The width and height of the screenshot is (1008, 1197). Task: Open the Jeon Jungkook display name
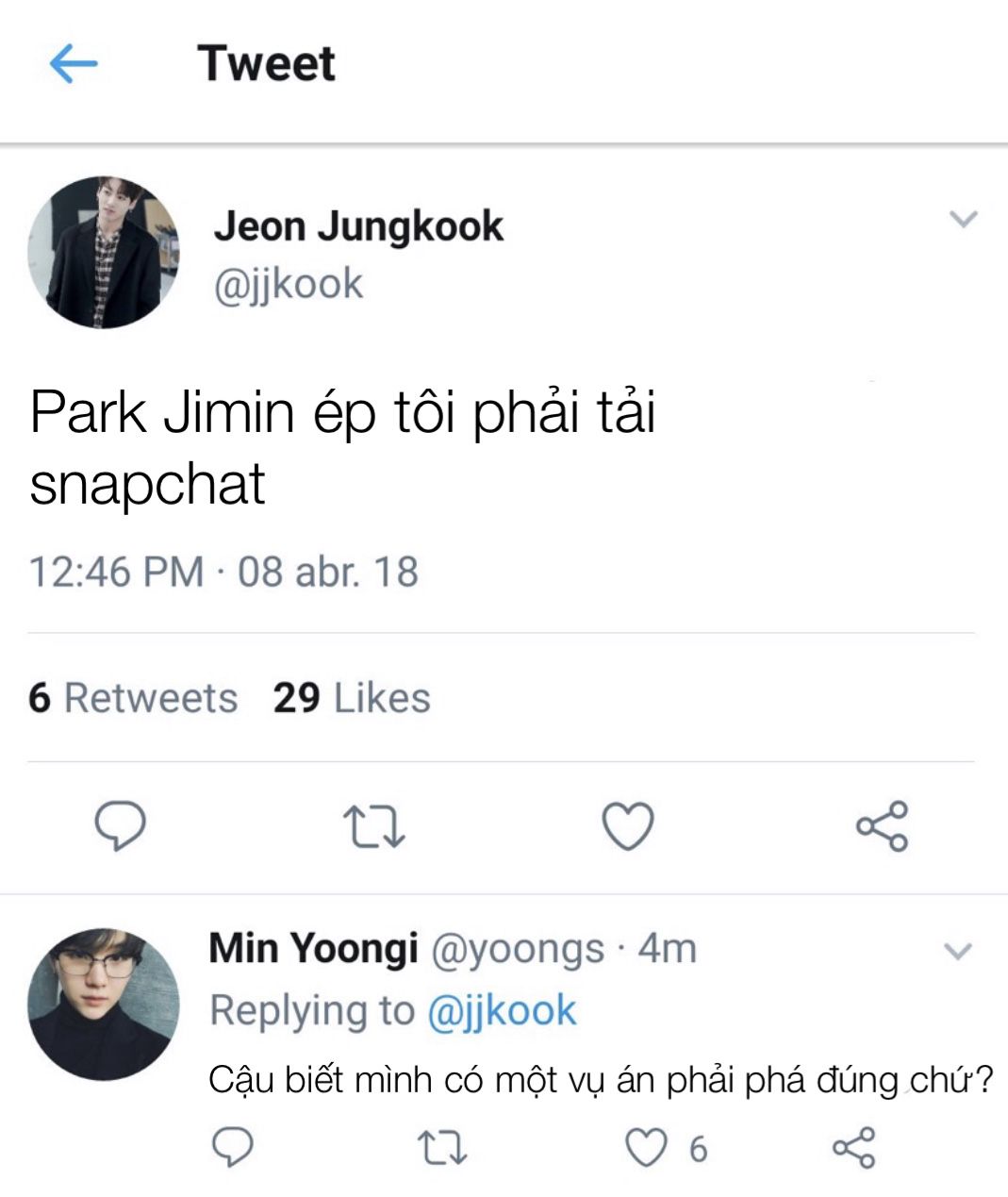tap(358, 227)
